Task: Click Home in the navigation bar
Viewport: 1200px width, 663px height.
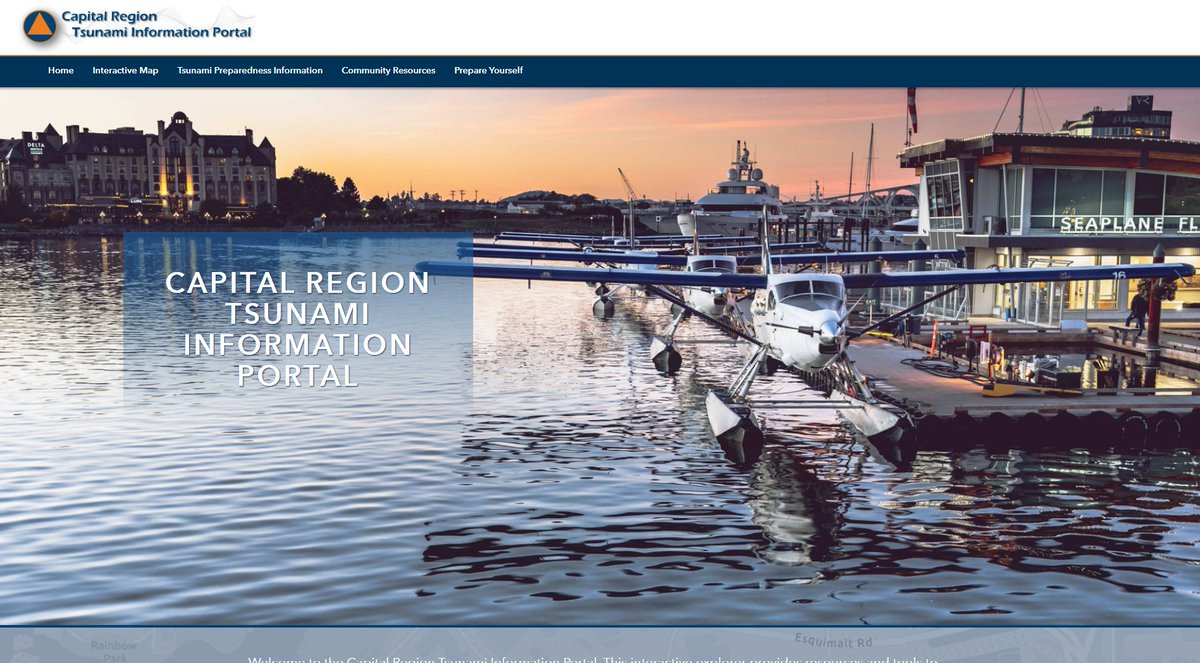Action: [60, 70]
